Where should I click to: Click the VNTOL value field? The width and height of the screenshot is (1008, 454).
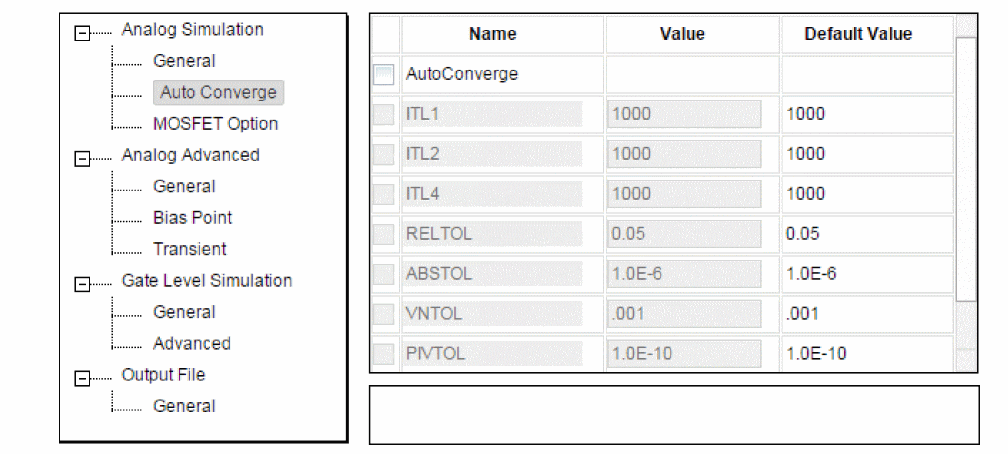tap(684, 314)
